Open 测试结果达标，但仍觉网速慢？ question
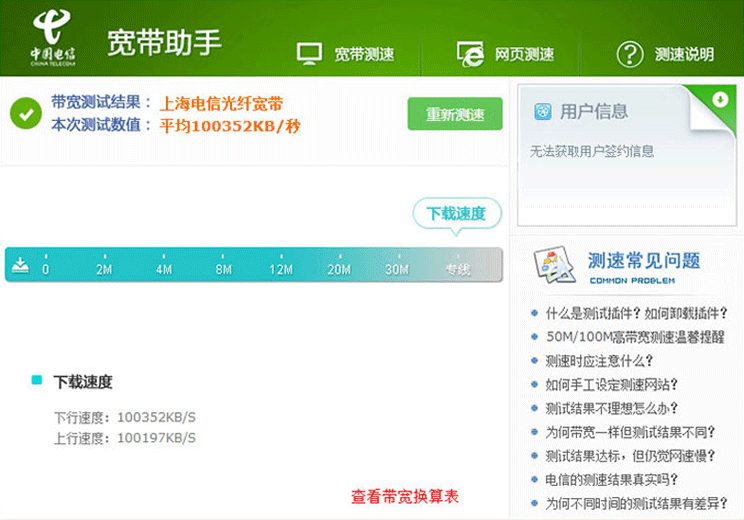 point(630,456)
